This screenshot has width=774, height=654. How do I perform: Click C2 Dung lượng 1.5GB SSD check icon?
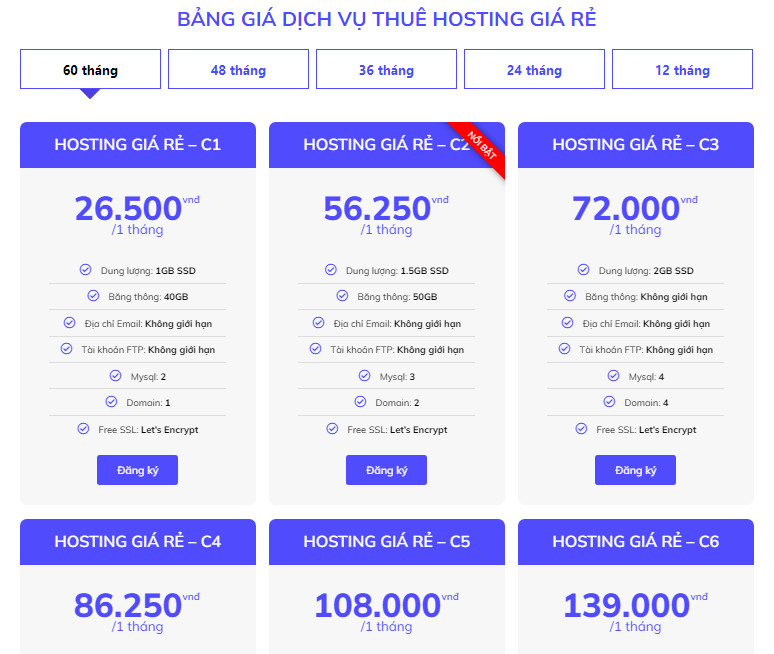pos(331,270)
